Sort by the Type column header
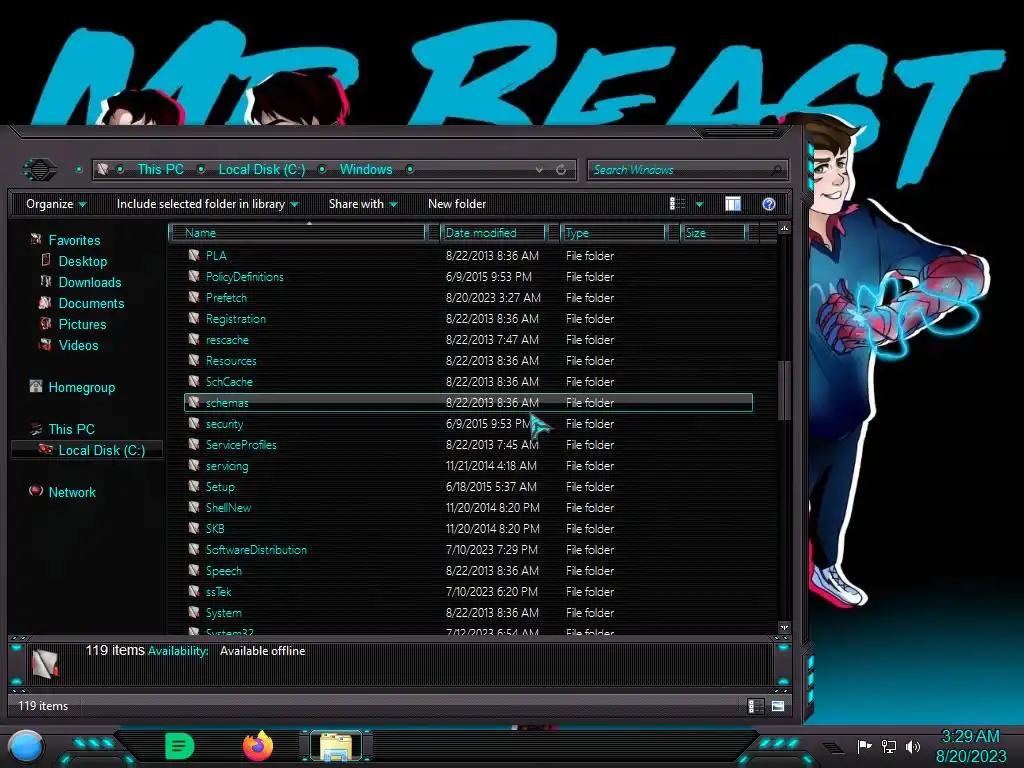Image resolution: width=1024 pixels, height=768 pixels. [613, 232]
